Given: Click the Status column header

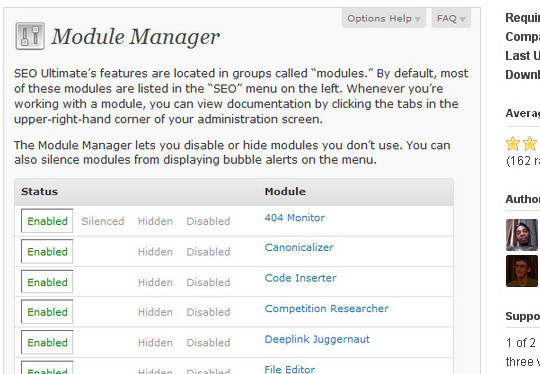Looking at the screenshot, I should 39,192.
